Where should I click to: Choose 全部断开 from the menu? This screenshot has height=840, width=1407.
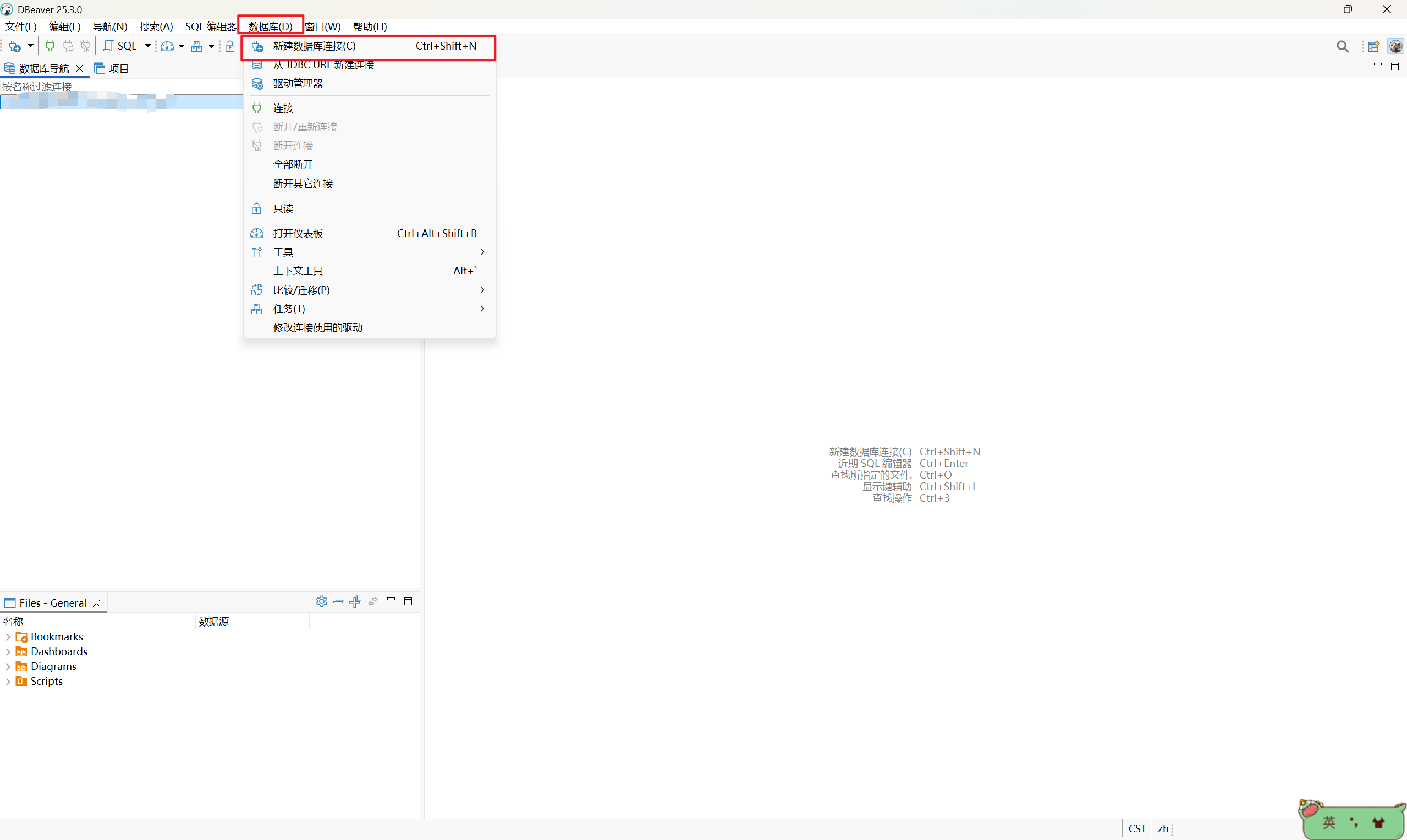coord(293,164)
